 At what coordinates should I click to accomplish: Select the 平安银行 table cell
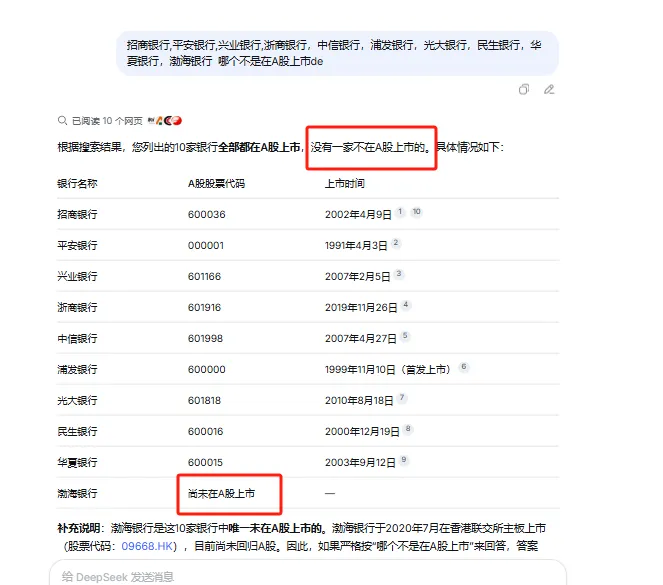pos(77,245)
